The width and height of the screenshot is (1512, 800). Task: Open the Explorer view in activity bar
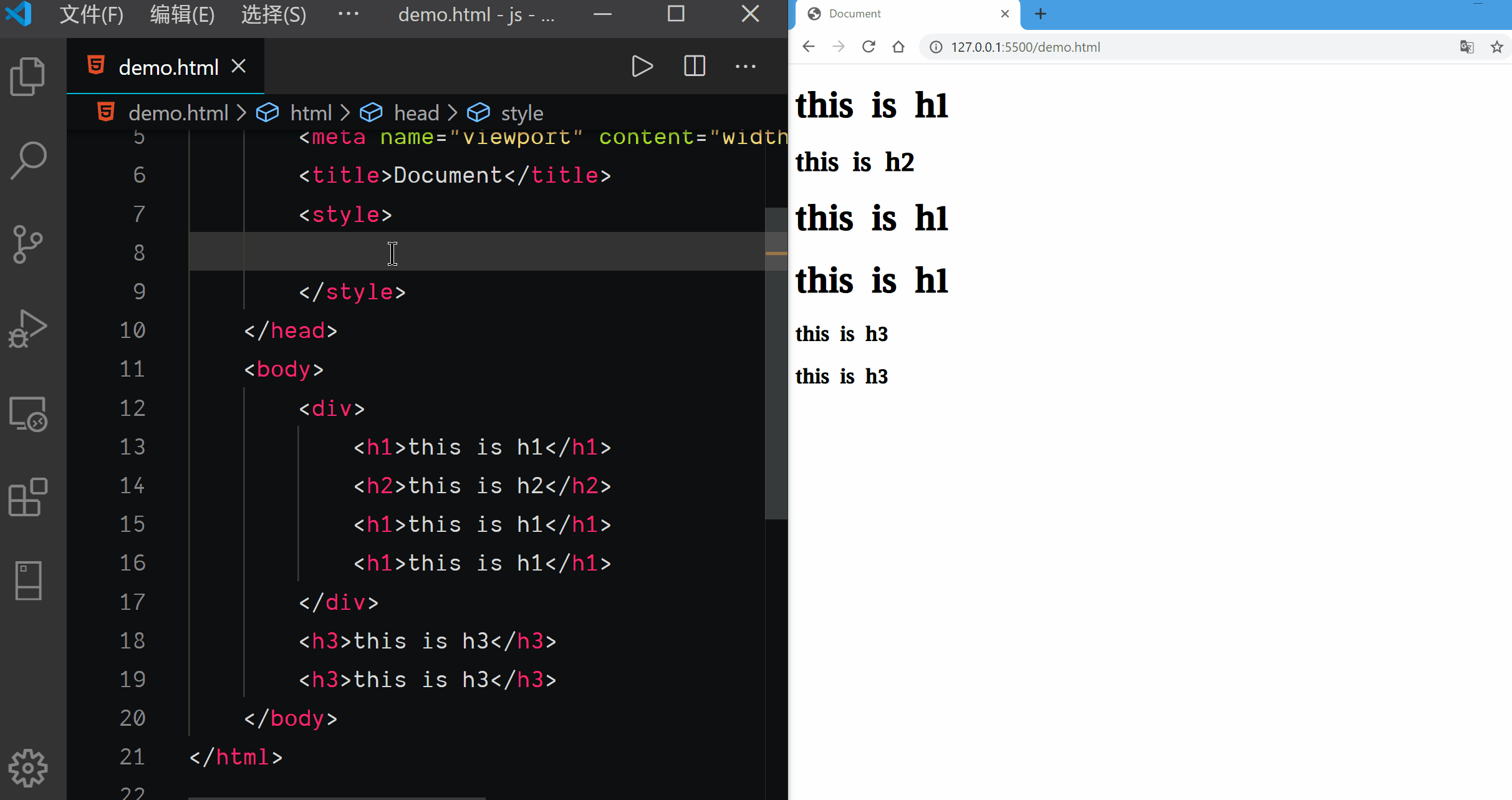pyautogui.click(x=28, y=77)
